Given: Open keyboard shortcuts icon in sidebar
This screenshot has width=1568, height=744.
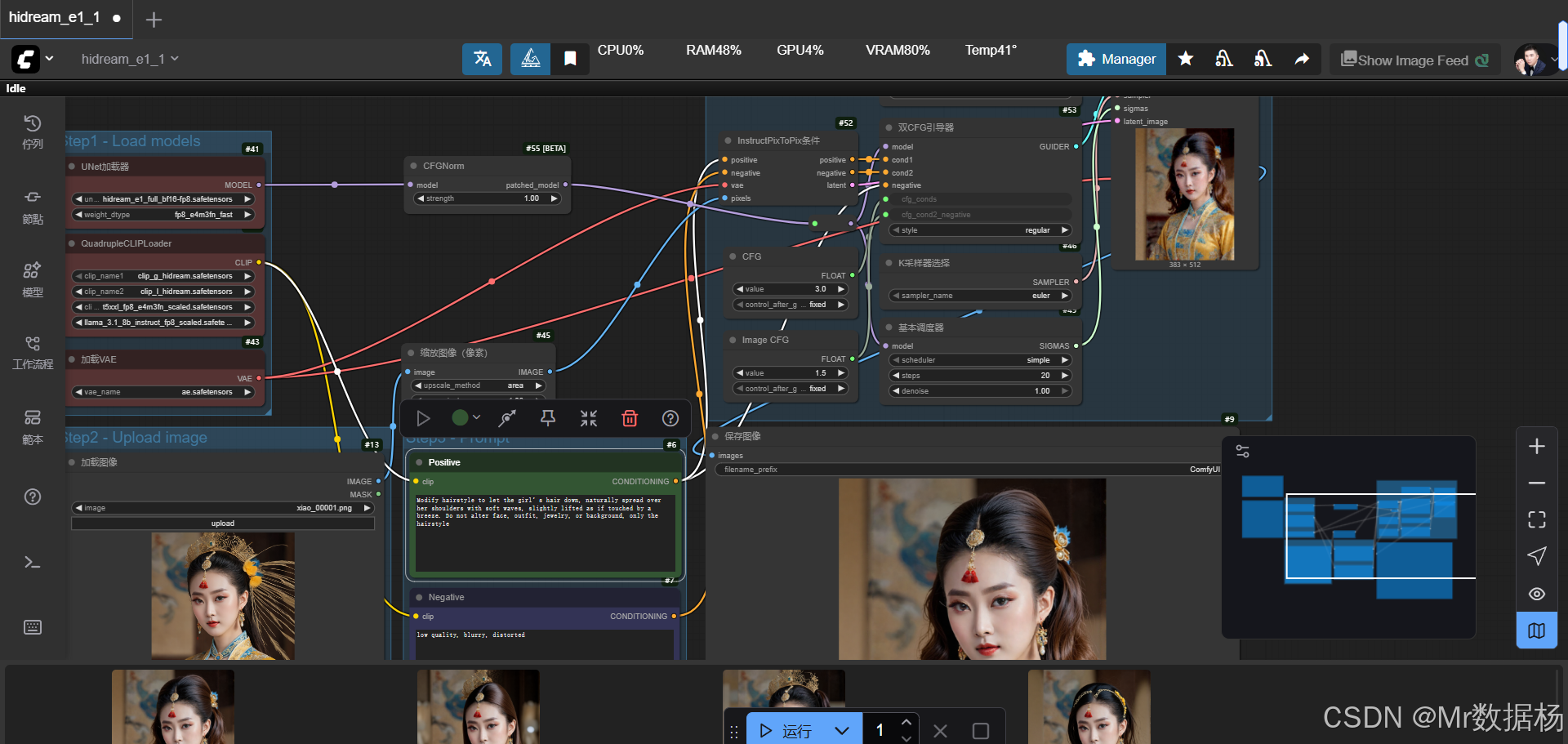Looking at the screenshot, I should (33, 627).
